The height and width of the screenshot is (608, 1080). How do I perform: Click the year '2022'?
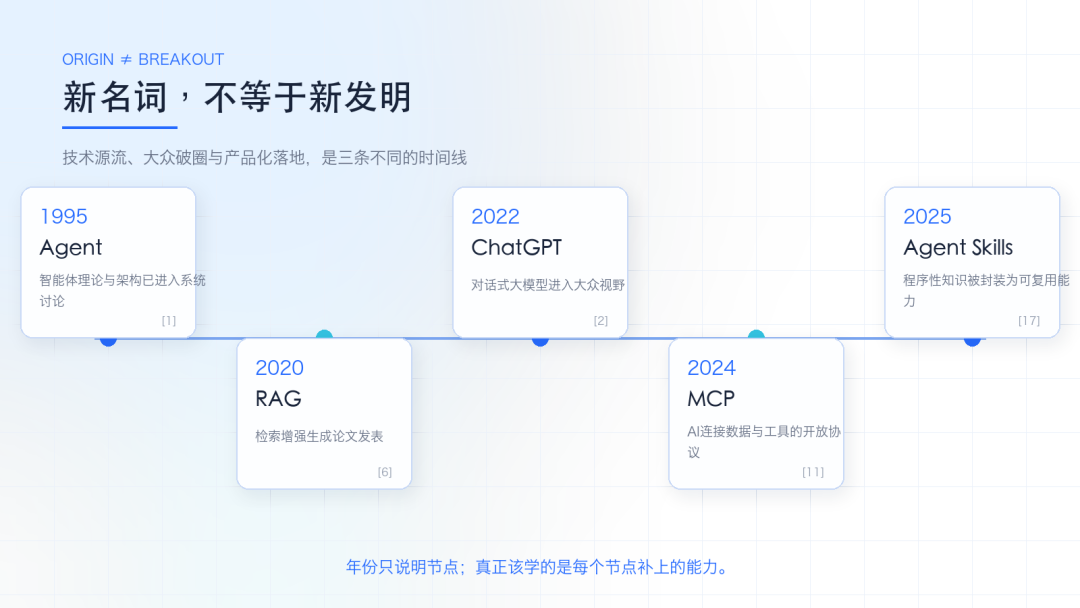point(495,216)
